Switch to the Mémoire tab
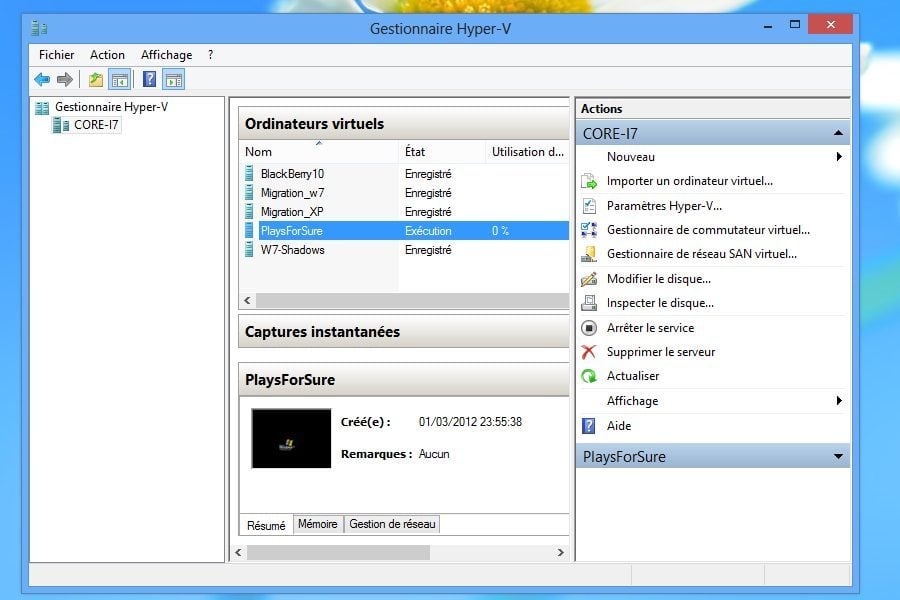Screen dimensions: 900x600 click(317, 524)
